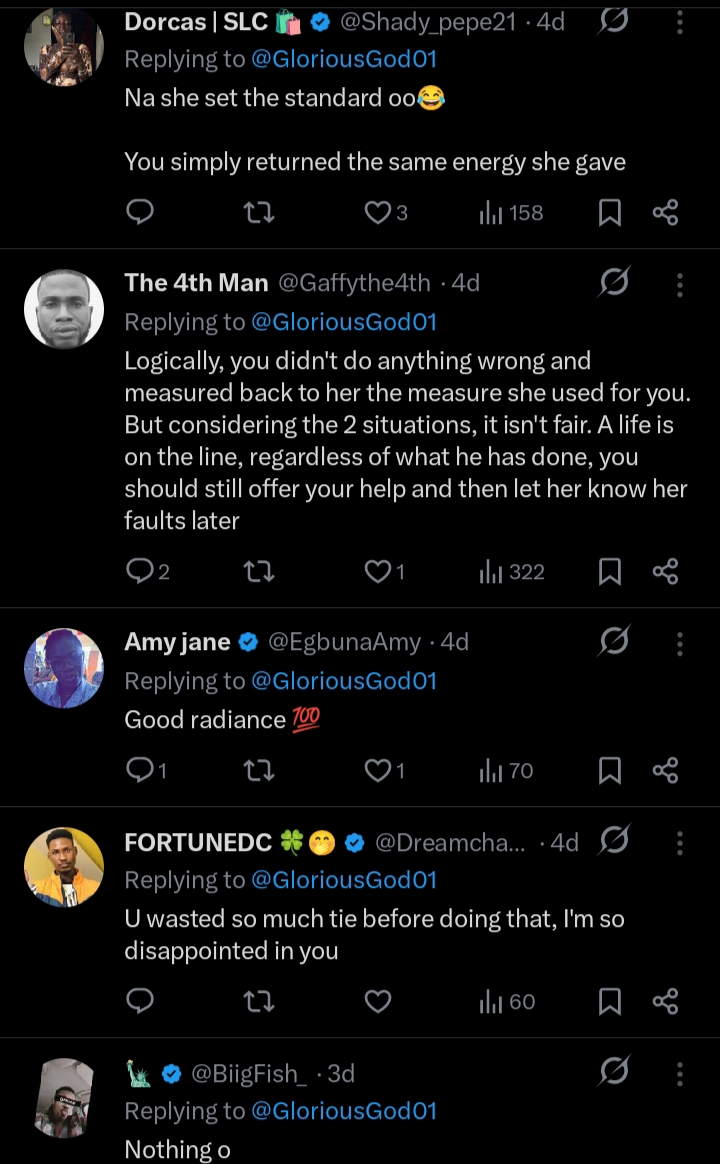This screenshot has height=1164, width=720.
Task: Like Amy jane's Good radiance reply
Action: pyautogui.click(x=378, y=770)
